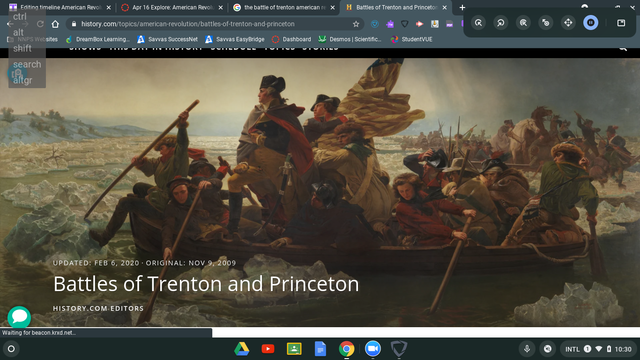Switch to the Apr 16 Explore tab
Viewport: 640px width, 360px height.
pos(173,7)
